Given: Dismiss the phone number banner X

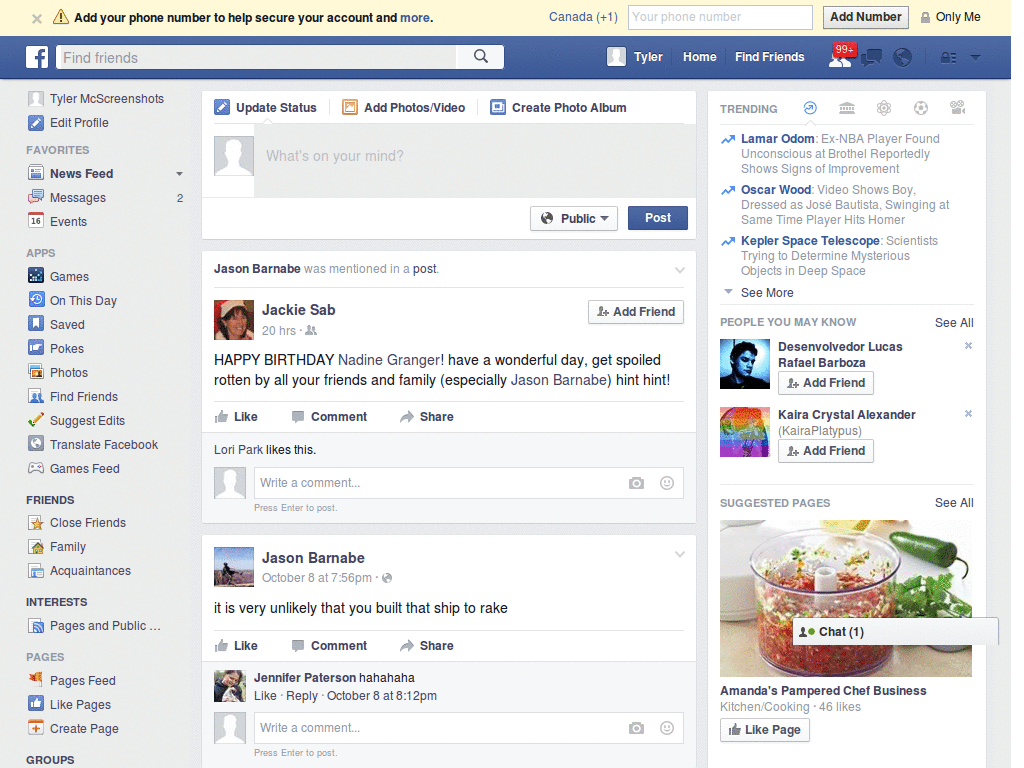Looking at the screenshot, I should [x=37, y=18].
